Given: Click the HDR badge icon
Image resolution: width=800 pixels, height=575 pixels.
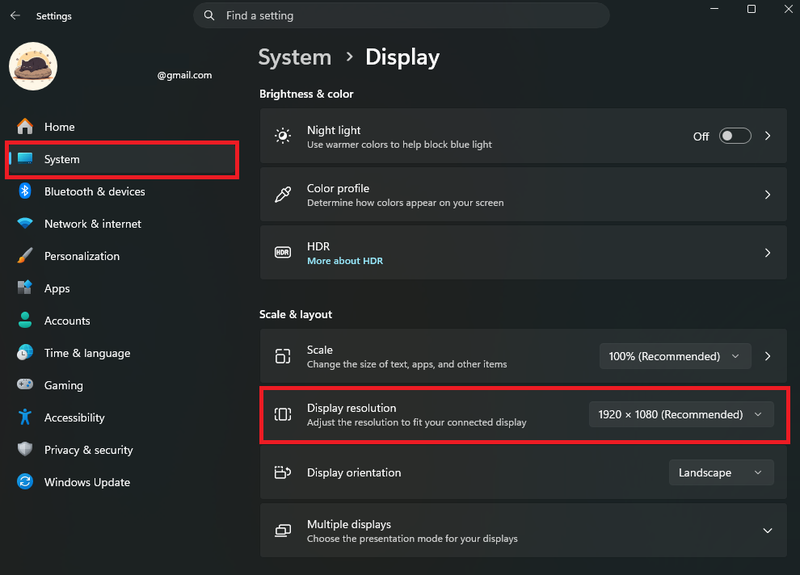Looking at the screenshot, I should point(283,253).
